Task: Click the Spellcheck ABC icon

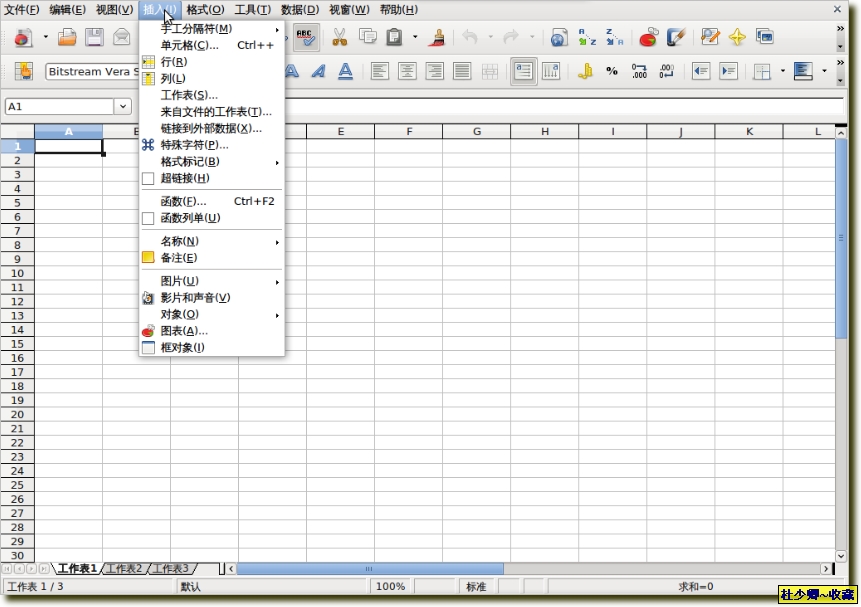Action: click(306, 38)
